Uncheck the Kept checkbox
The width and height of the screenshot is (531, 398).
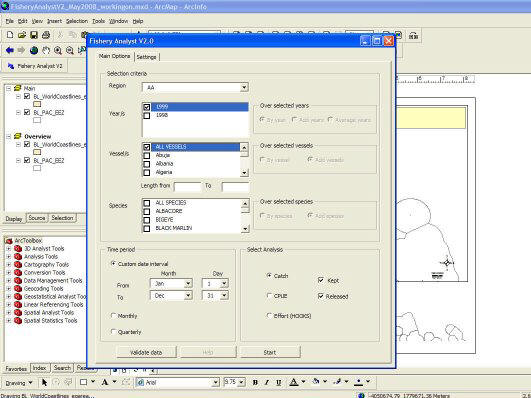pyautogui.click(x=321, y=280)
